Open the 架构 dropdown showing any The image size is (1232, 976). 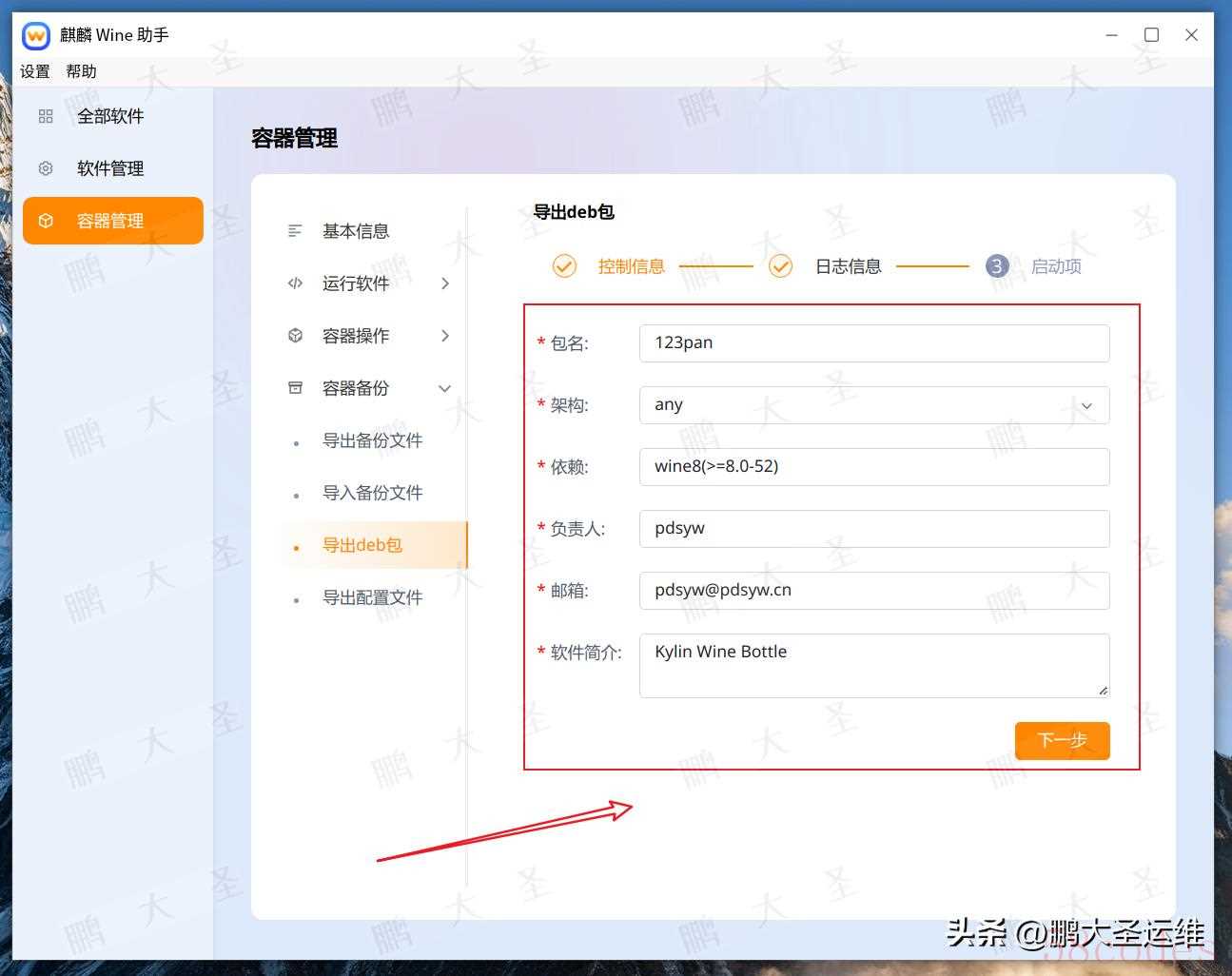[x=873, y=405]
